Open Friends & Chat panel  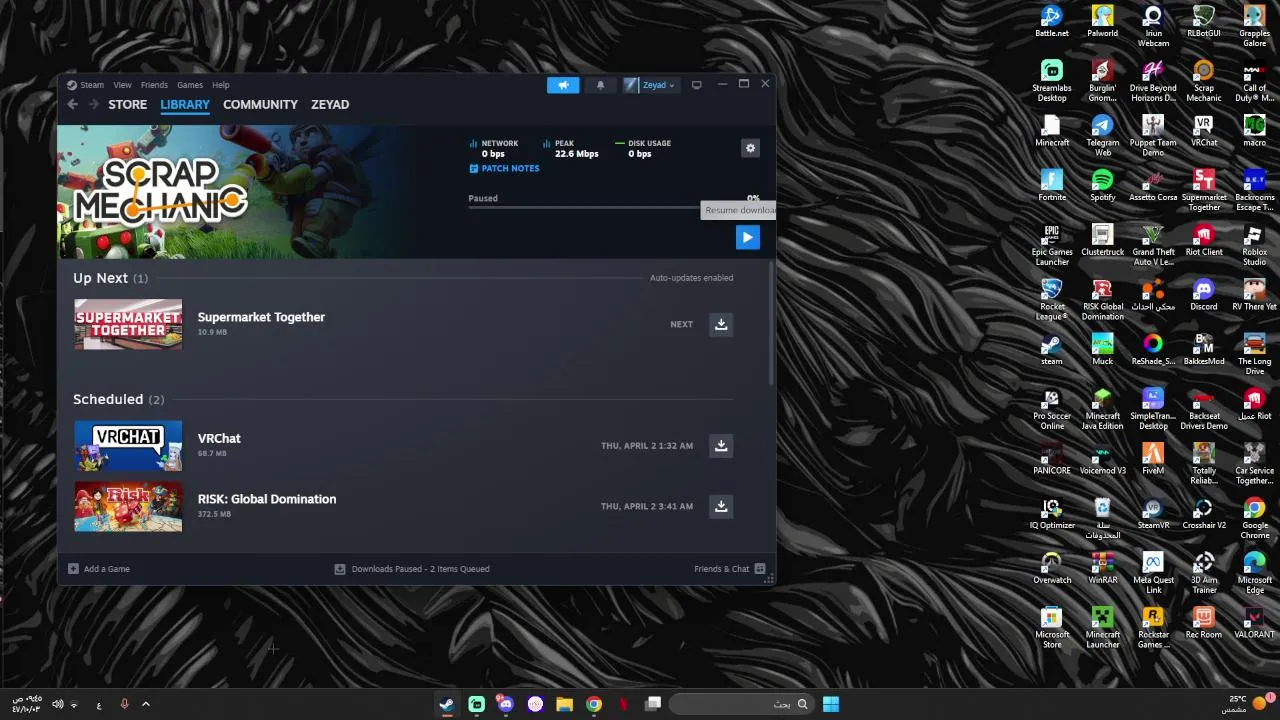click(x=729, y=569)
